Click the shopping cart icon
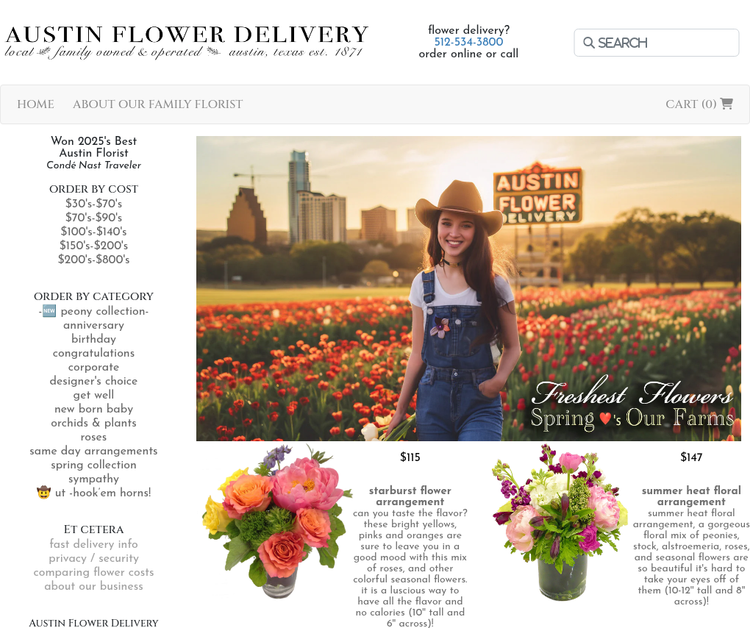Image resolution: width=750 pixels, height=628 pixels. coord(727,103)
